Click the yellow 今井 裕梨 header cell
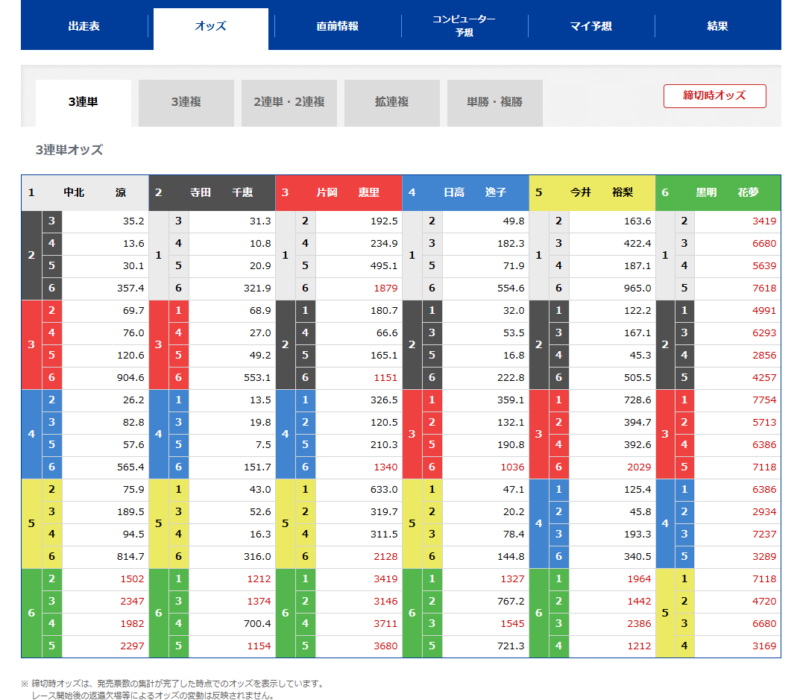Viewport: 800px width, 700px height. [592, 192]
